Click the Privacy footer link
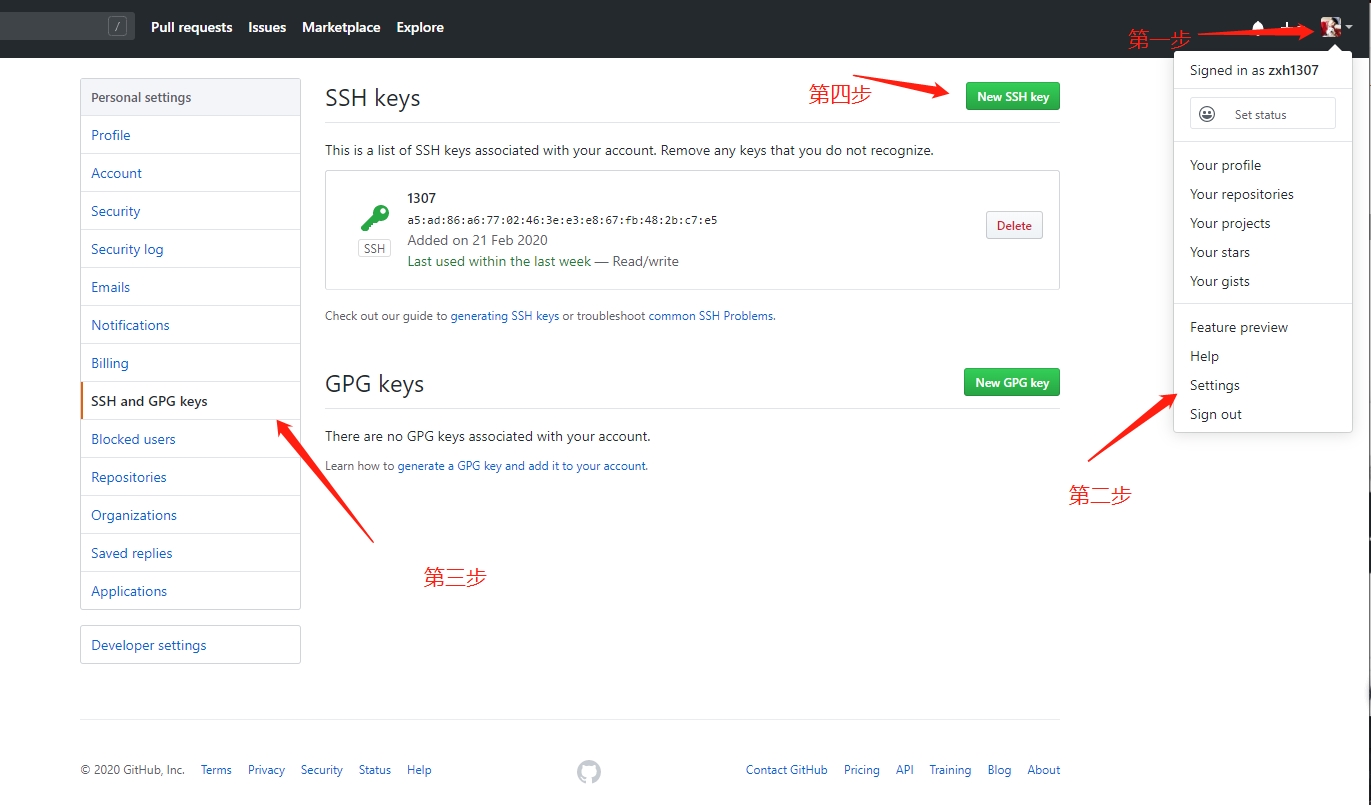1371x805 pixels. point(266,770)
